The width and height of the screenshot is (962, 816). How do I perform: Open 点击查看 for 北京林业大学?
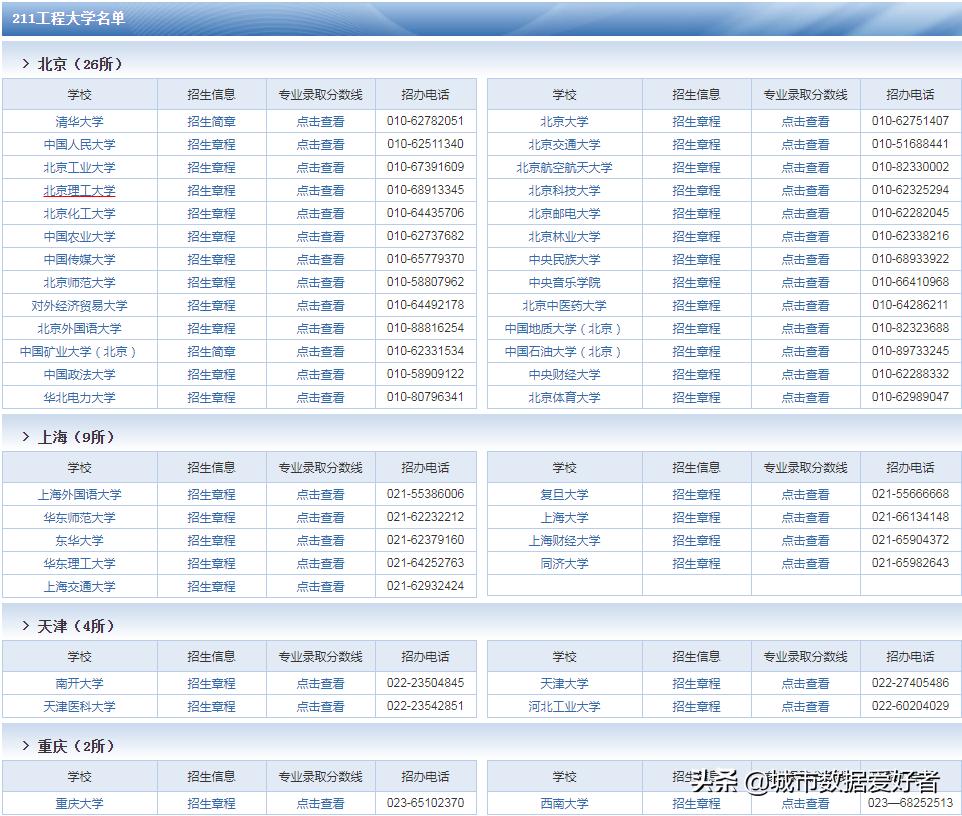(x=806, y=237)
